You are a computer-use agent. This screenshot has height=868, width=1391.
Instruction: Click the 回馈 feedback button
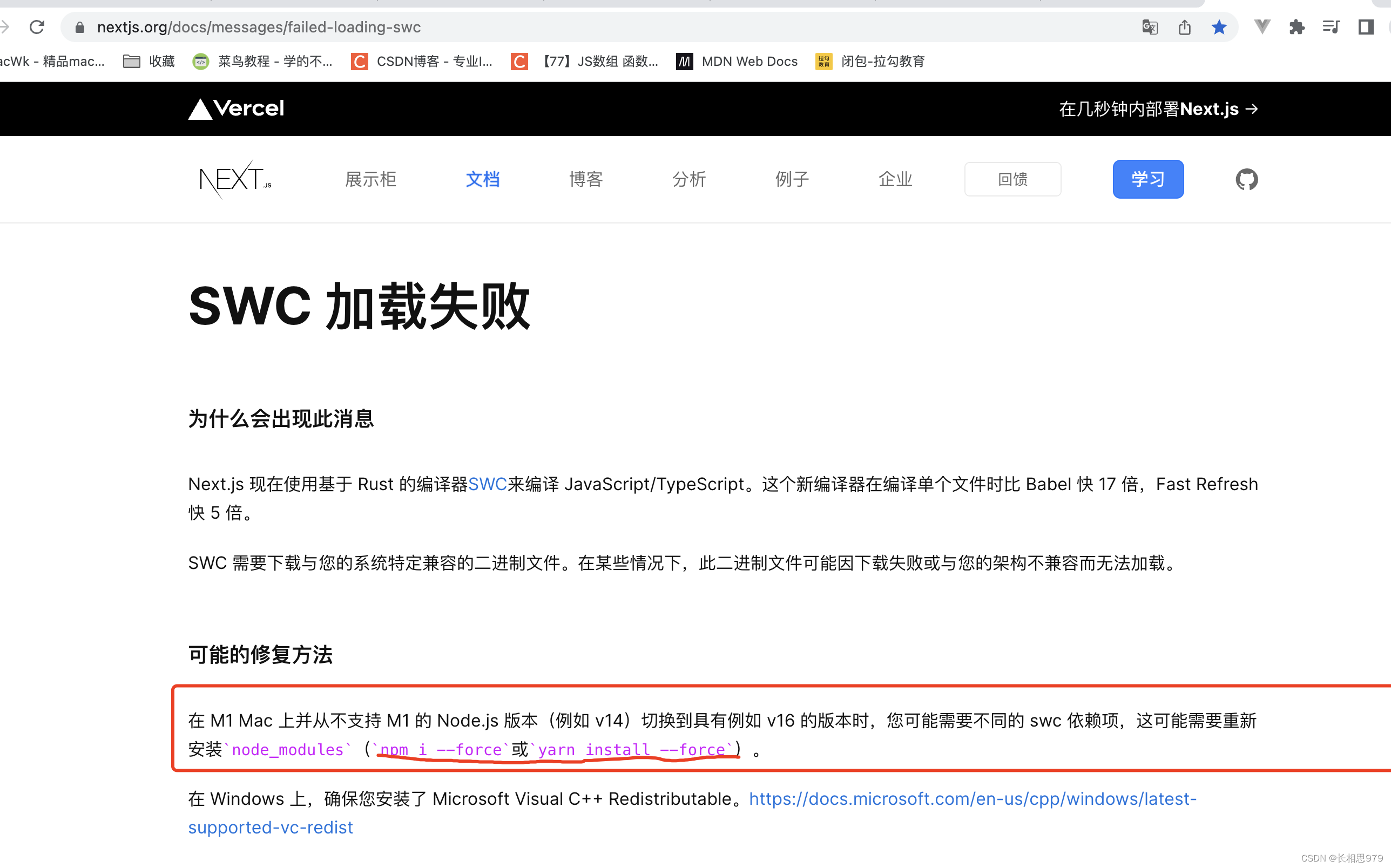tap(1012, 179)
